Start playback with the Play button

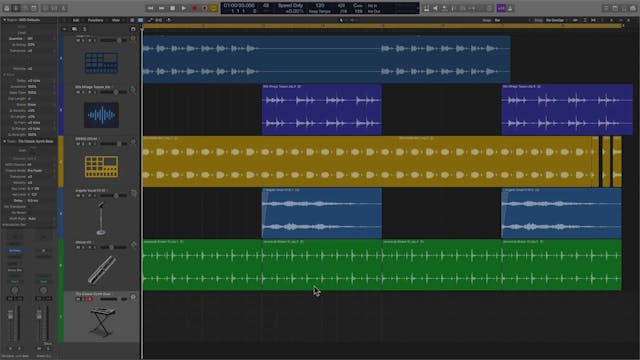tap(184, 8)
